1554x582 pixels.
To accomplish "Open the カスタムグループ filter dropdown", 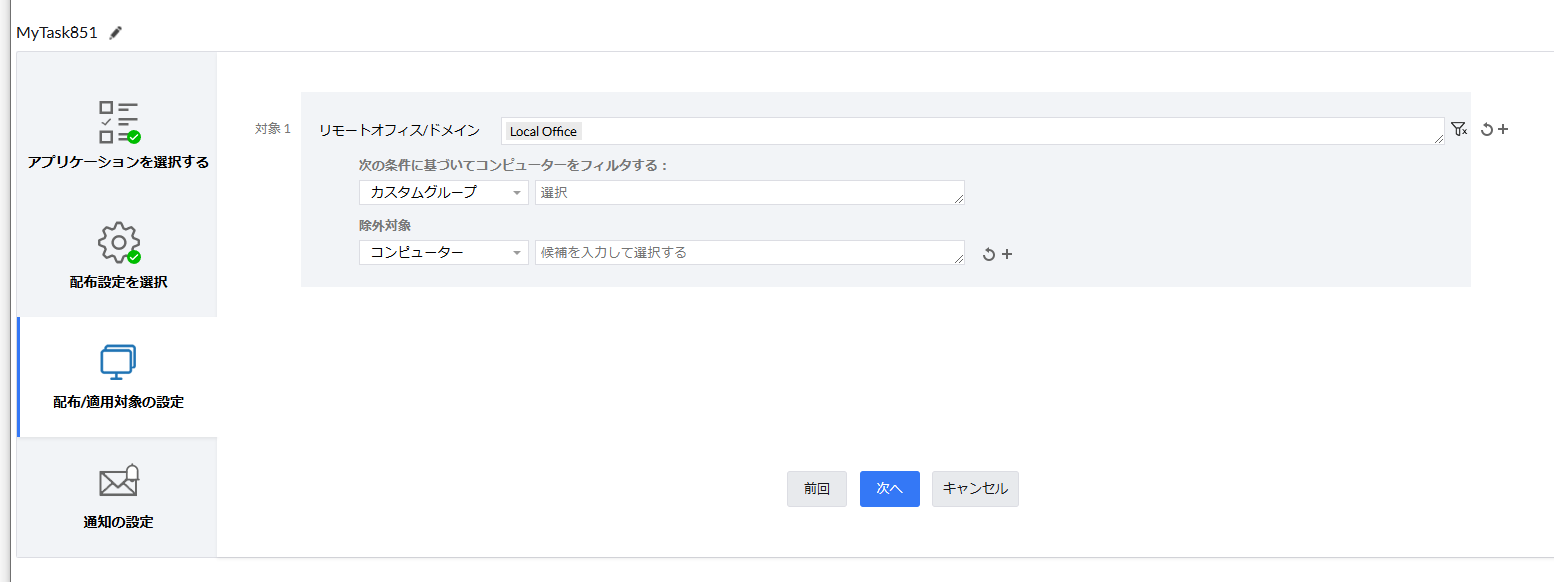I will point(443,192).
